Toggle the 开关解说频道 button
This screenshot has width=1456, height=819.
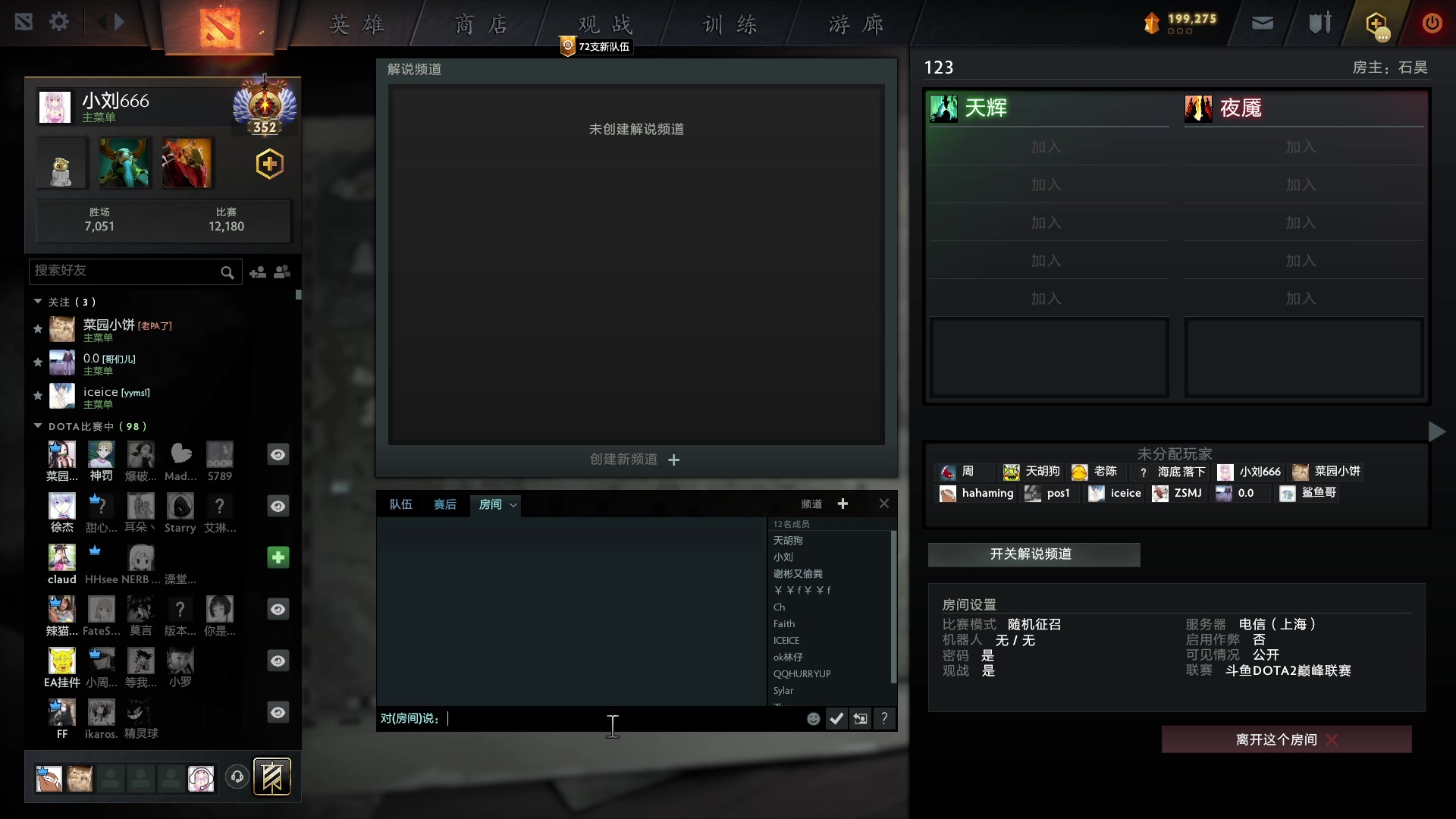[x=1033, y=554]
